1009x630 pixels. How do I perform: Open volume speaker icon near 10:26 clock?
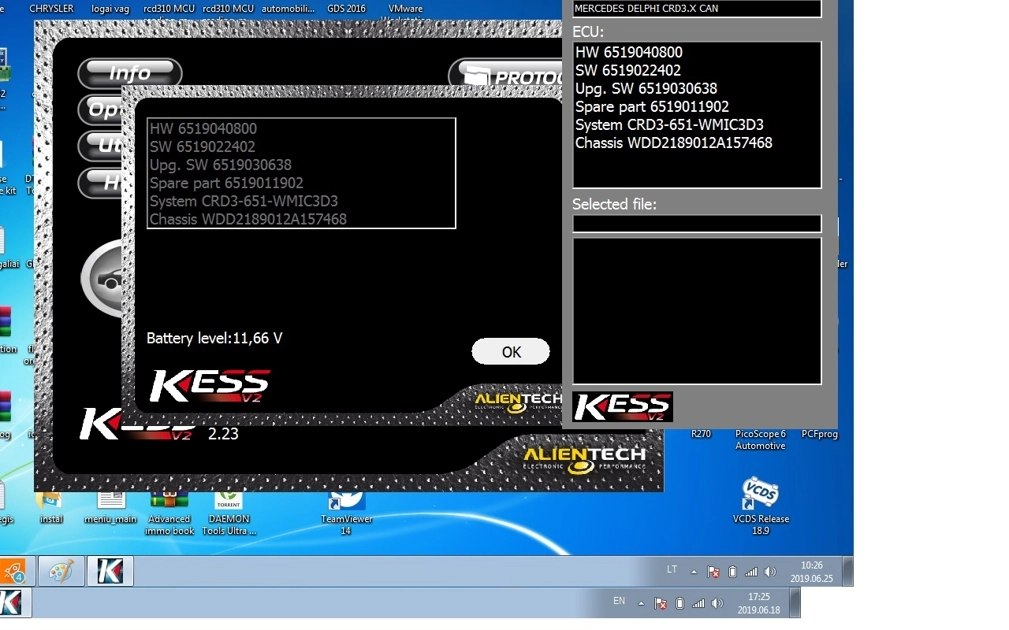coord(770,571)
